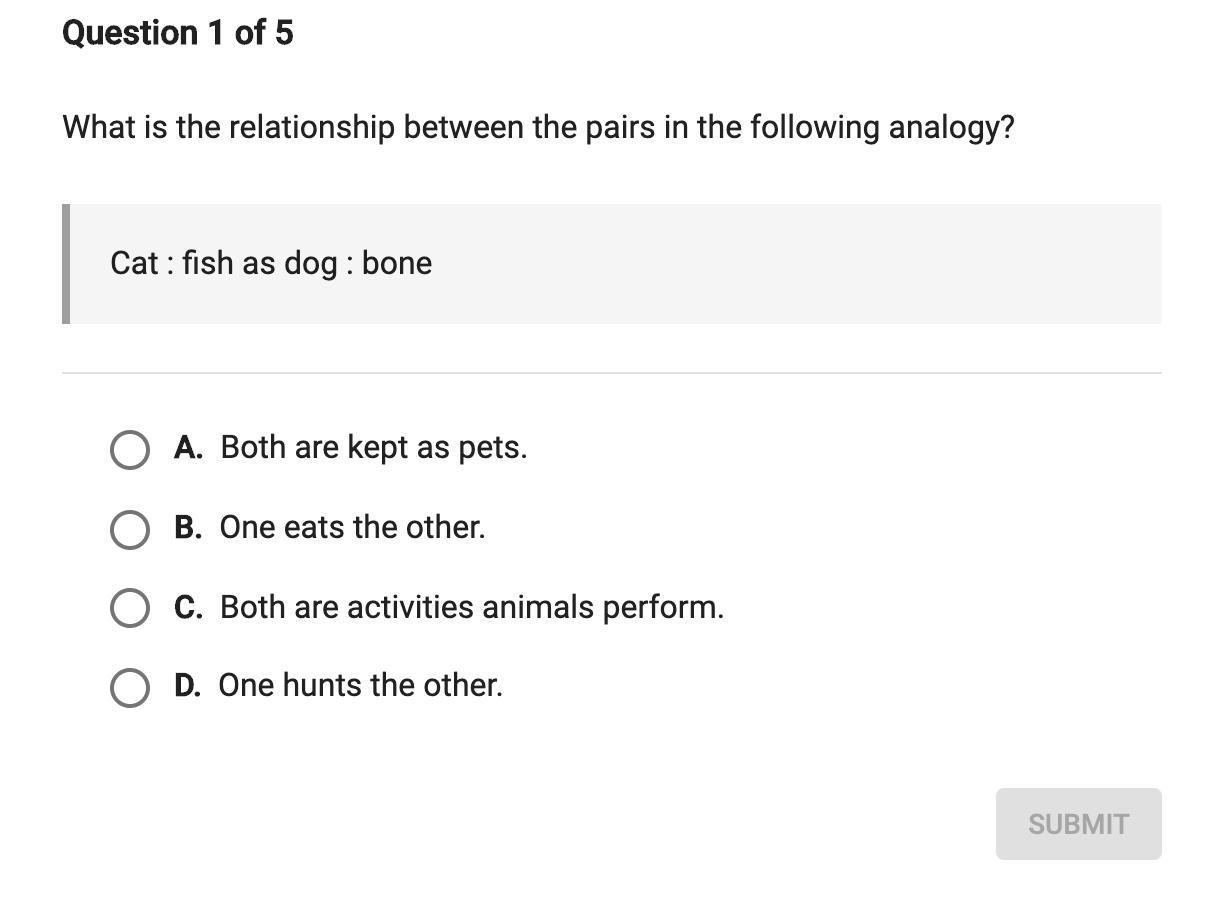Click the gray analogy quote box
This screenshot has width=1210, height=916.
[612, 264]
